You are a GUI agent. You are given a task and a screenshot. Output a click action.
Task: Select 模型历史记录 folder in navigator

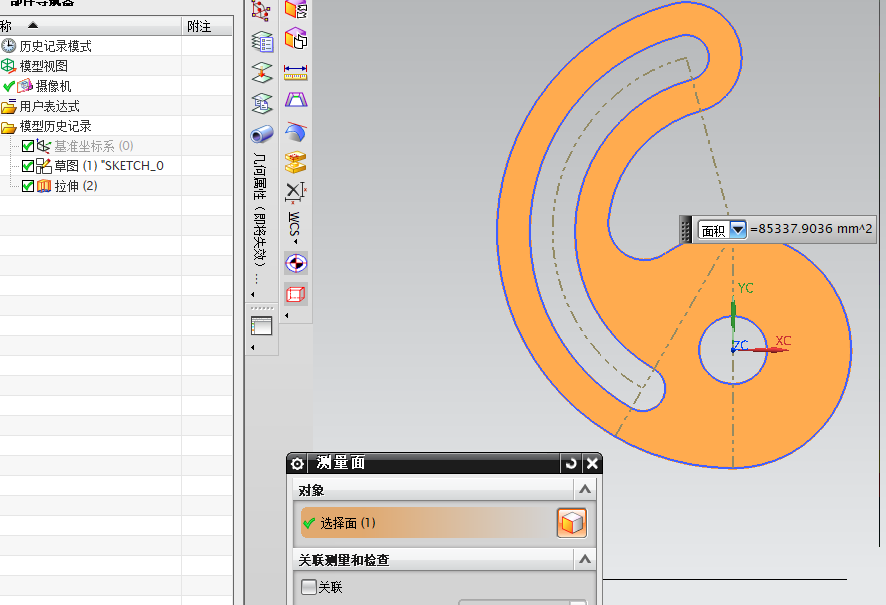[x=55, y=126]
